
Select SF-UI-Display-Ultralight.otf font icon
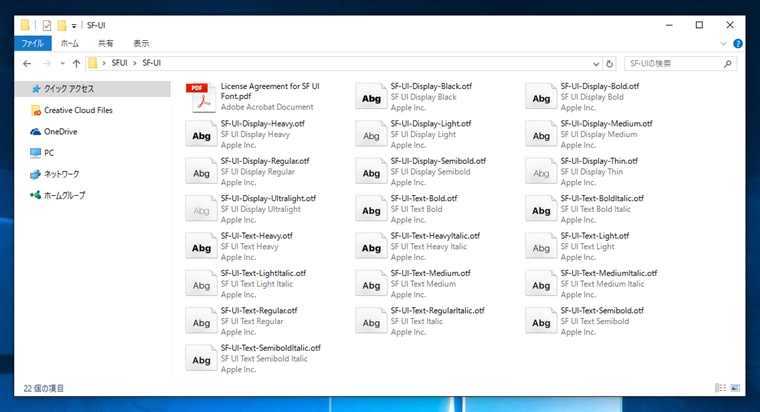[201, 209]
